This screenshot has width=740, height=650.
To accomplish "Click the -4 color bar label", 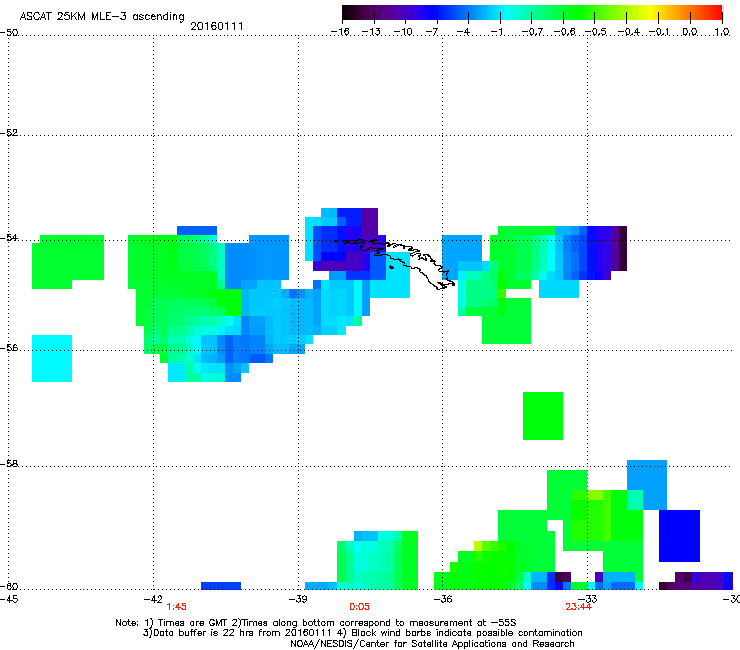I will click(x=463, y=32).
